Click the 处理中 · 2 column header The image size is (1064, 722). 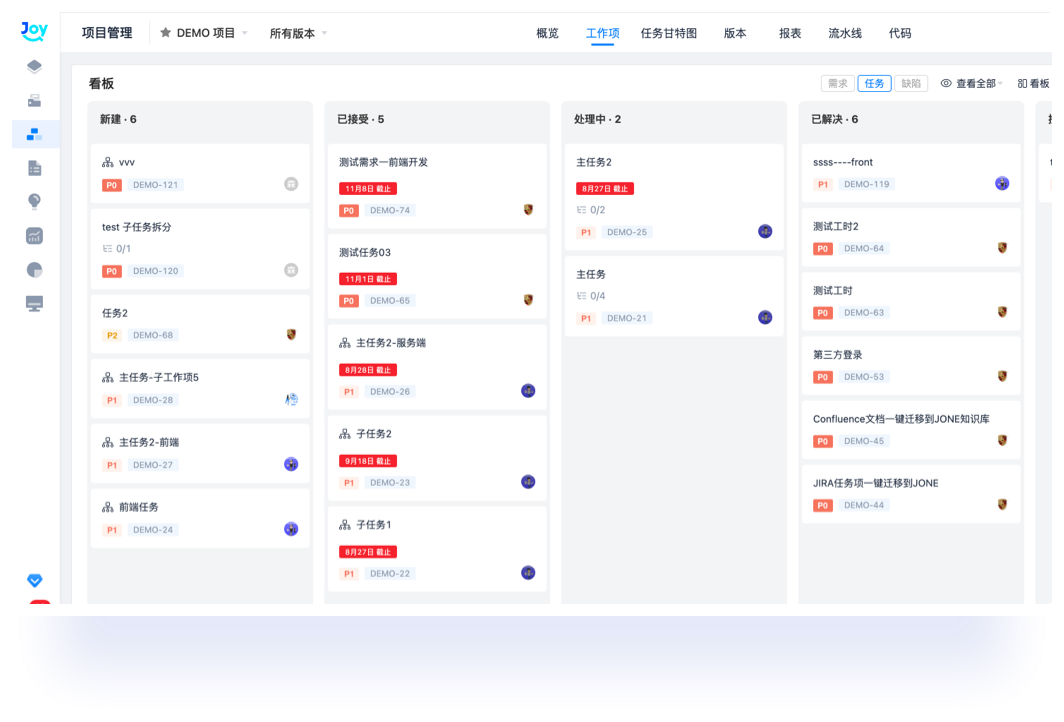(x=597, y=119)
